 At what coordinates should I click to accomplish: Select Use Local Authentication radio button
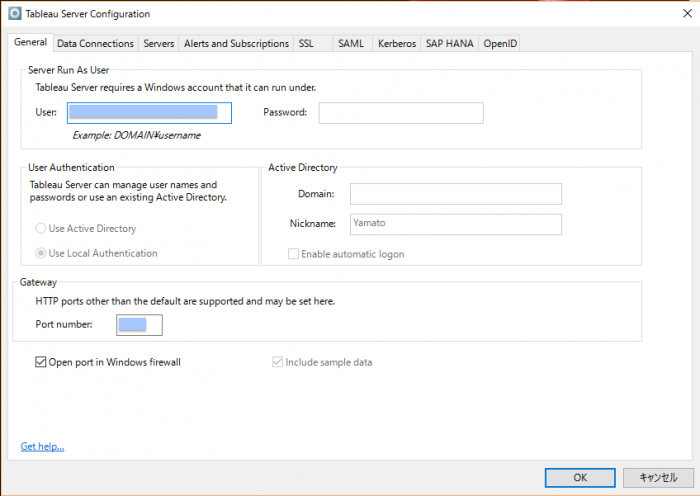coord(41,253)
